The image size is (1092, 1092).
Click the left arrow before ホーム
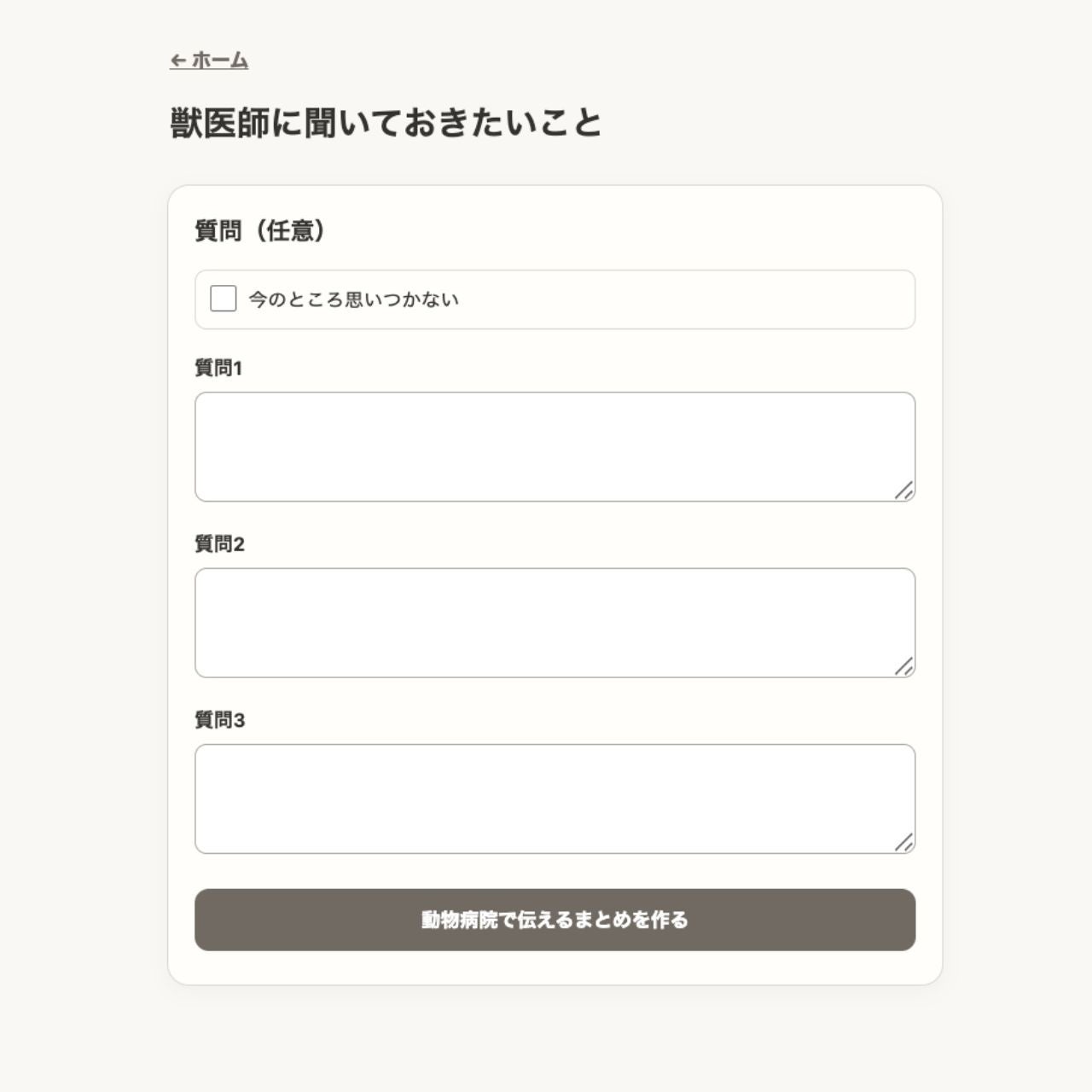(x=177, y=61)
